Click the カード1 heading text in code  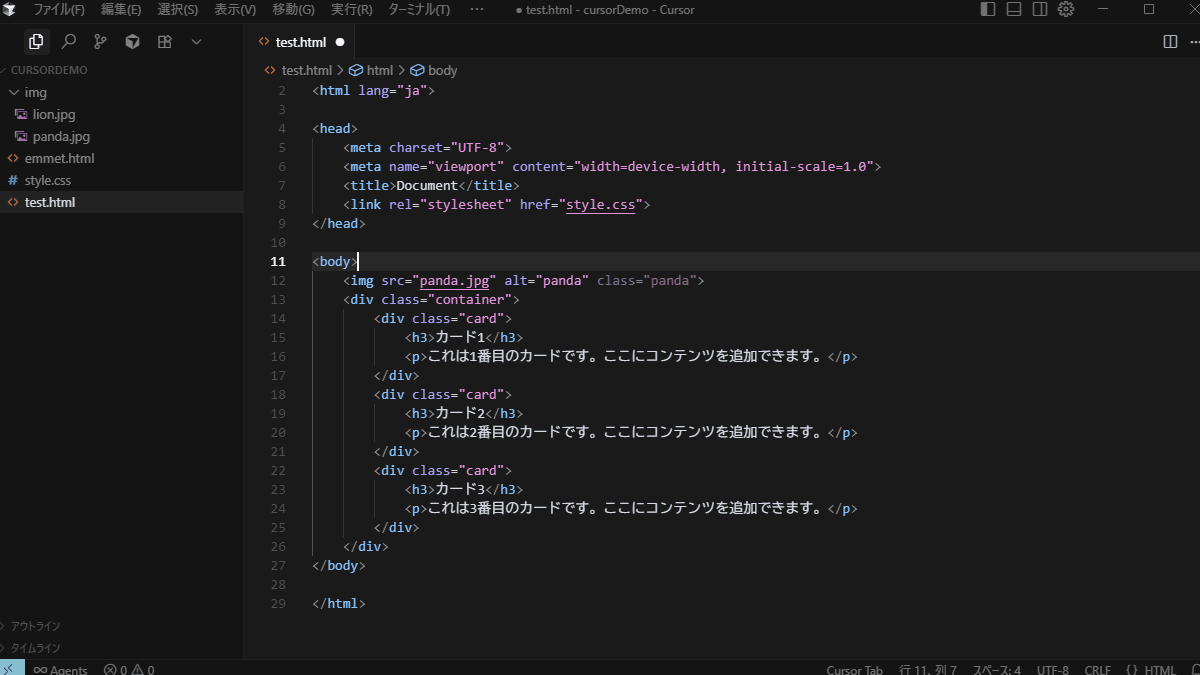(x=460, y=338)
